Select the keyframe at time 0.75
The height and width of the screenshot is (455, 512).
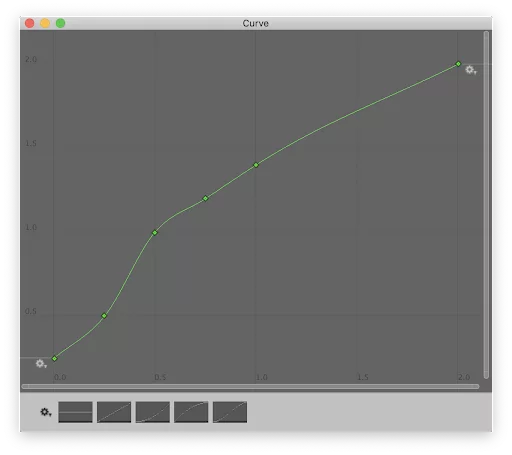tap(205, 198)
